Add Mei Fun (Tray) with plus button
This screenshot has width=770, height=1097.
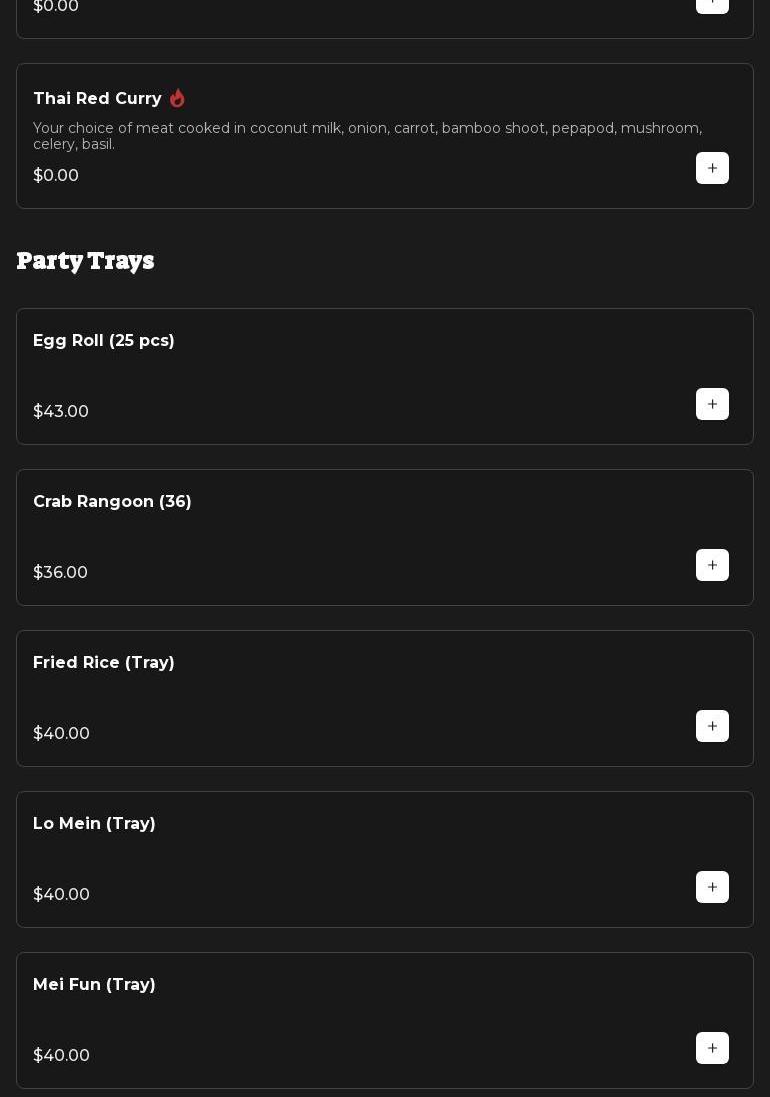712,1048
